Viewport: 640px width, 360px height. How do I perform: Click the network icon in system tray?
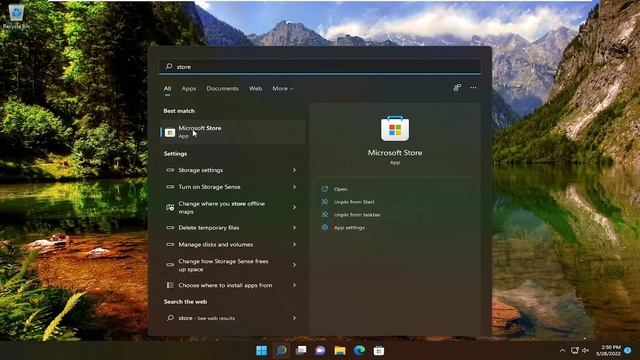coord(575,351)
